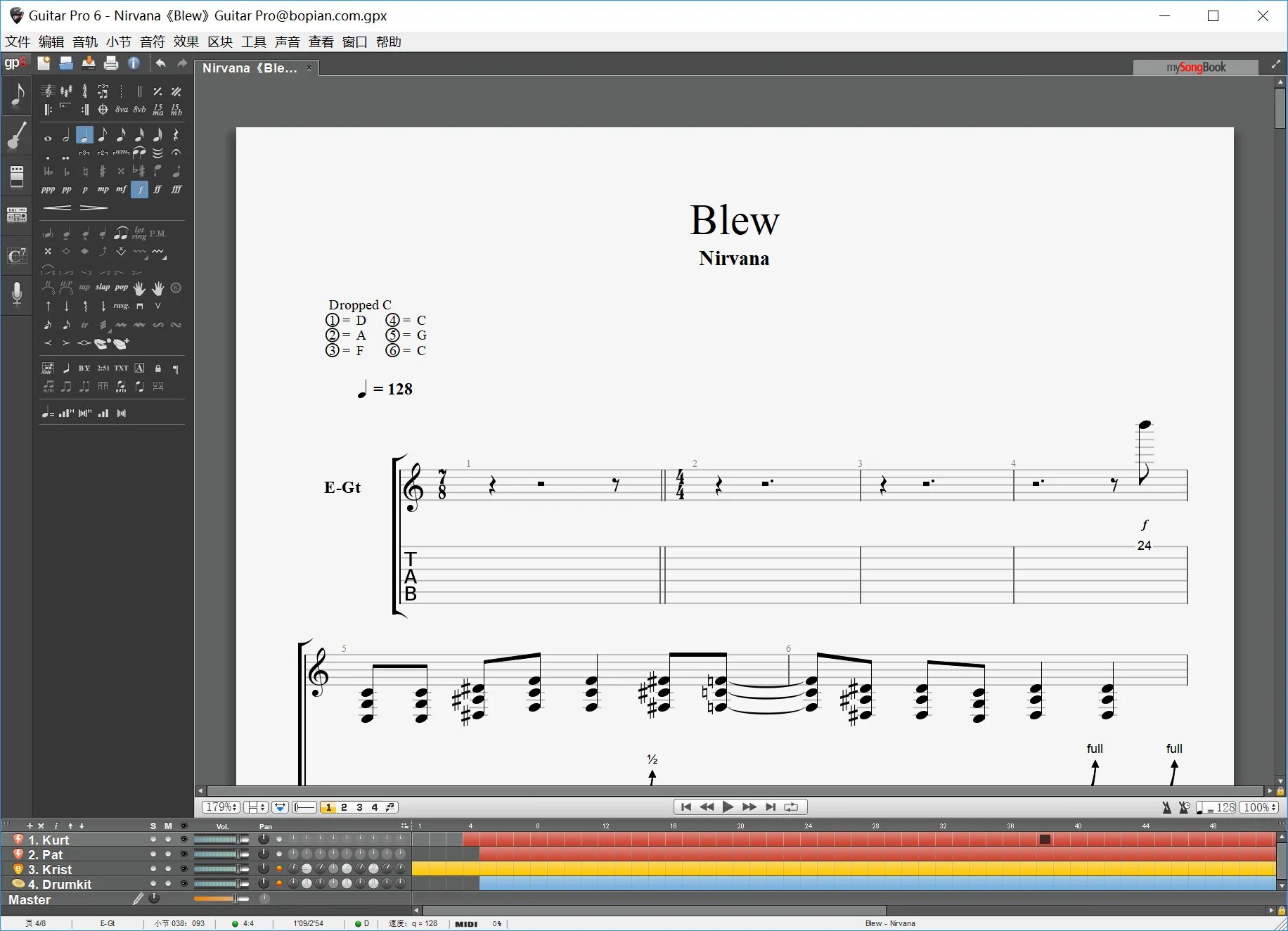Select voice 3 button
1288x931 pixels.
point(359,807)
